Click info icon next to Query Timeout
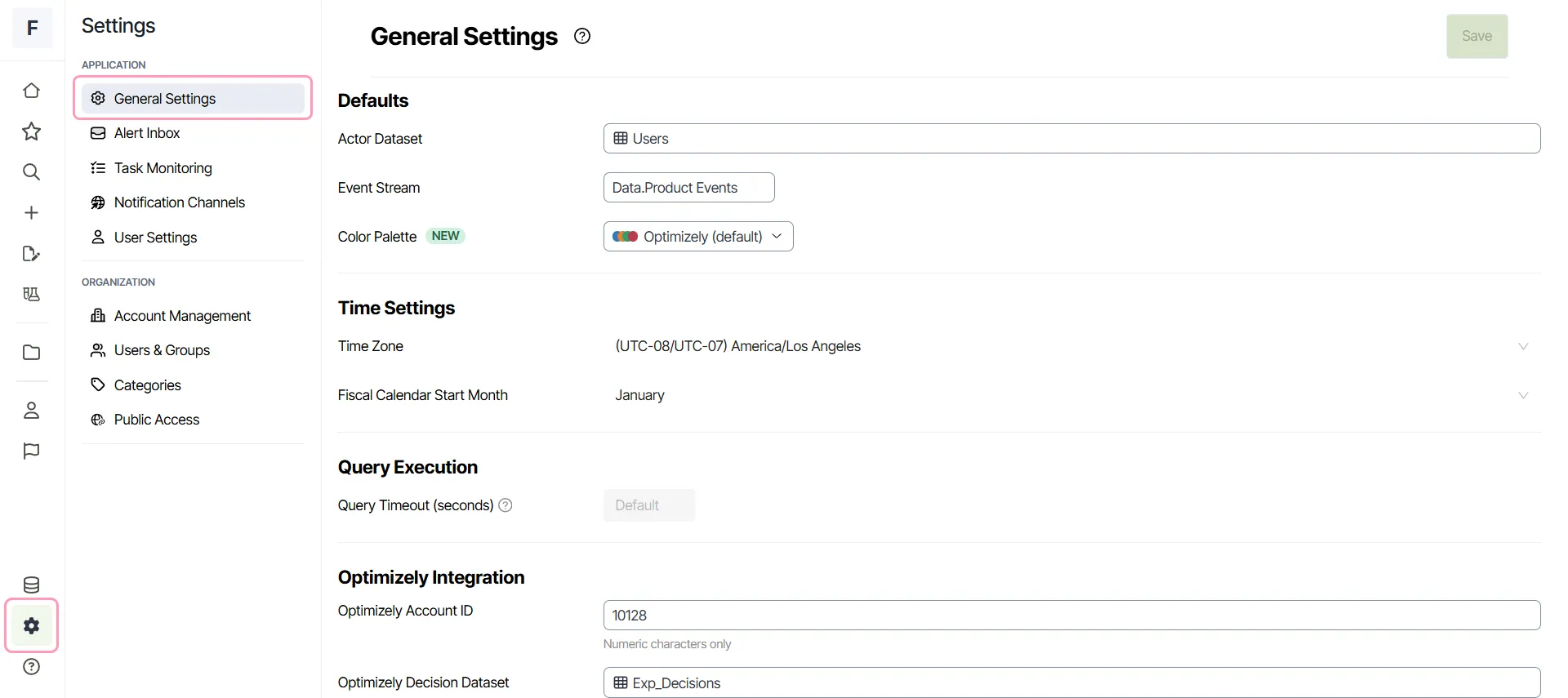Screen dimensions: 1568x698 click(x=506, y=505)
